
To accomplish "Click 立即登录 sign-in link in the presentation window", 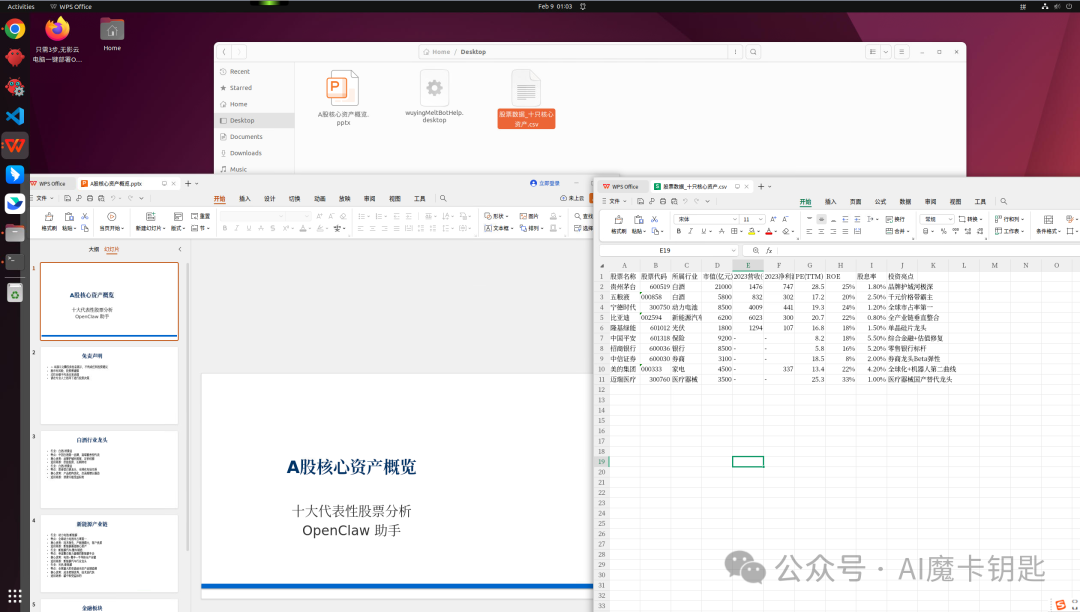I will coord(545,183).
